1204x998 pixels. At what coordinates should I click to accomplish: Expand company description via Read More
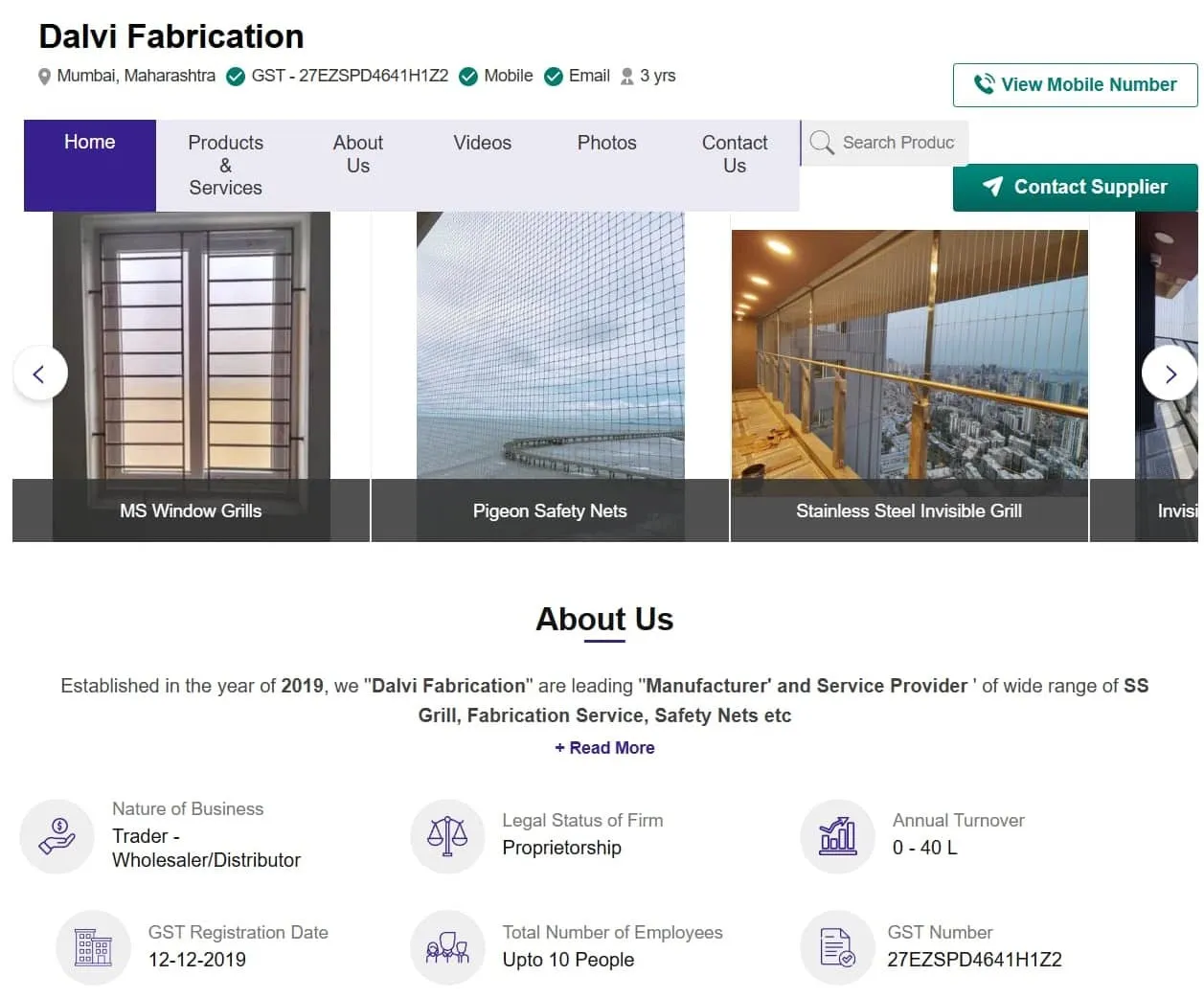604,747
